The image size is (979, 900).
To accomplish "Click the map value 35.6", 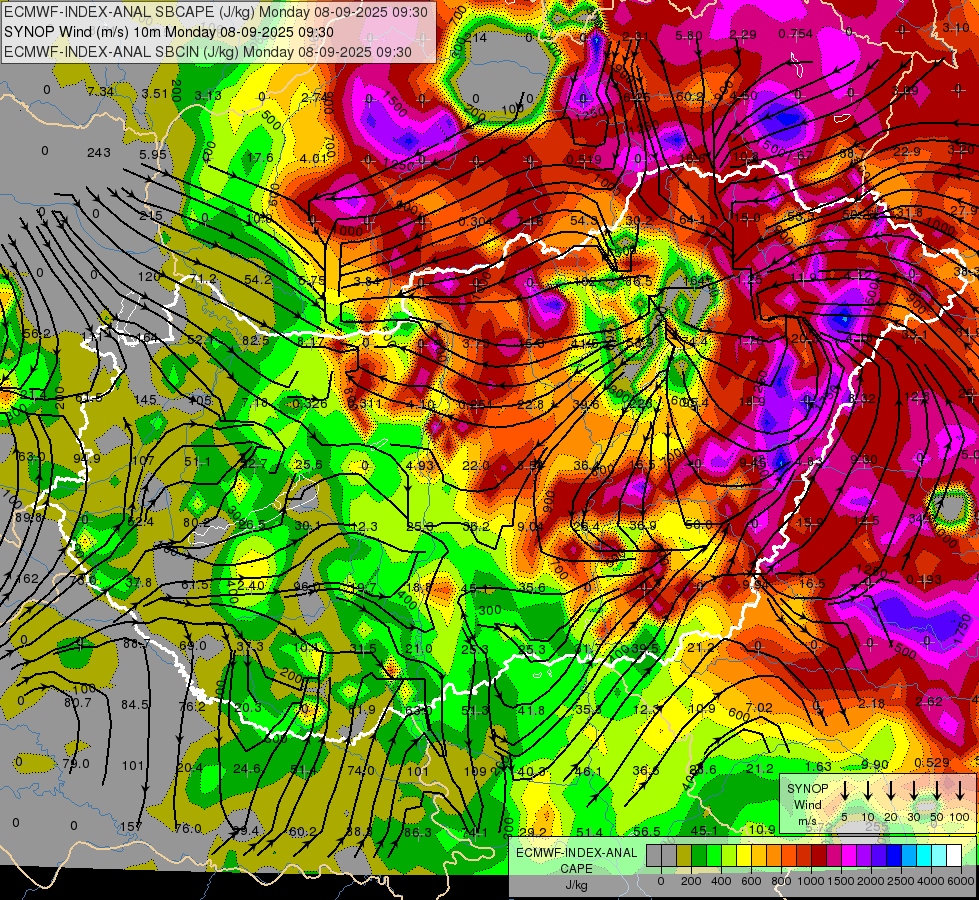I will pos(532,587).
